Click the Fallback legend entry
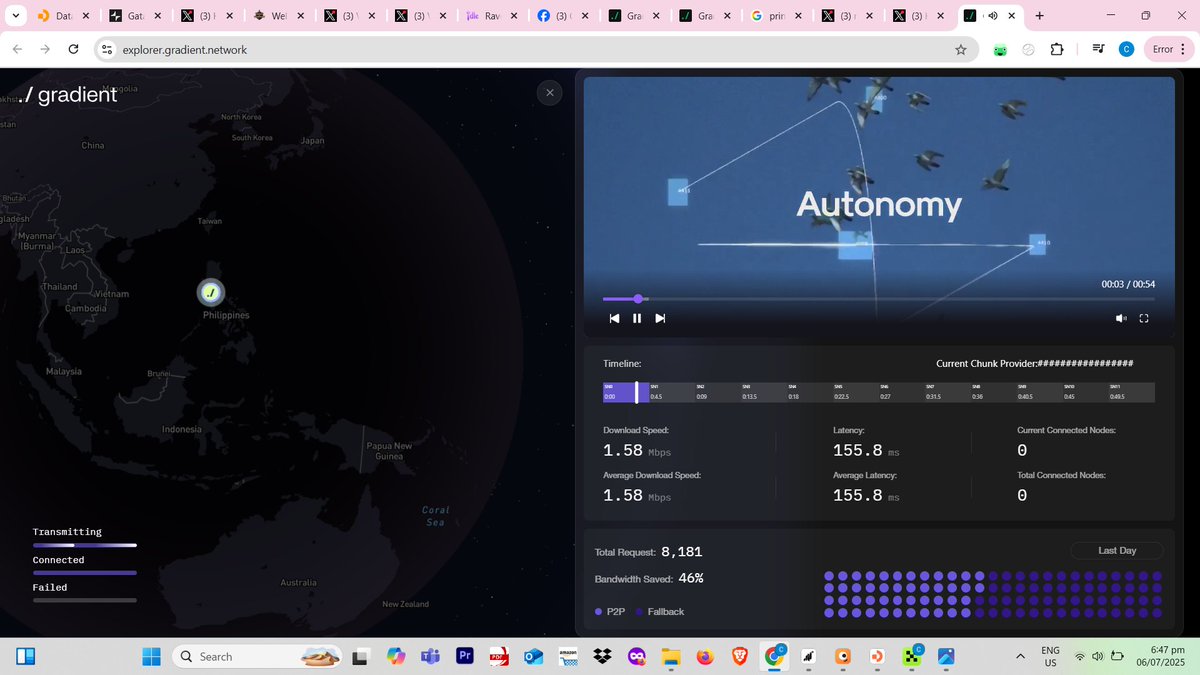The image size is (1200, 675). pyautogui.click(x=659, y=611)
